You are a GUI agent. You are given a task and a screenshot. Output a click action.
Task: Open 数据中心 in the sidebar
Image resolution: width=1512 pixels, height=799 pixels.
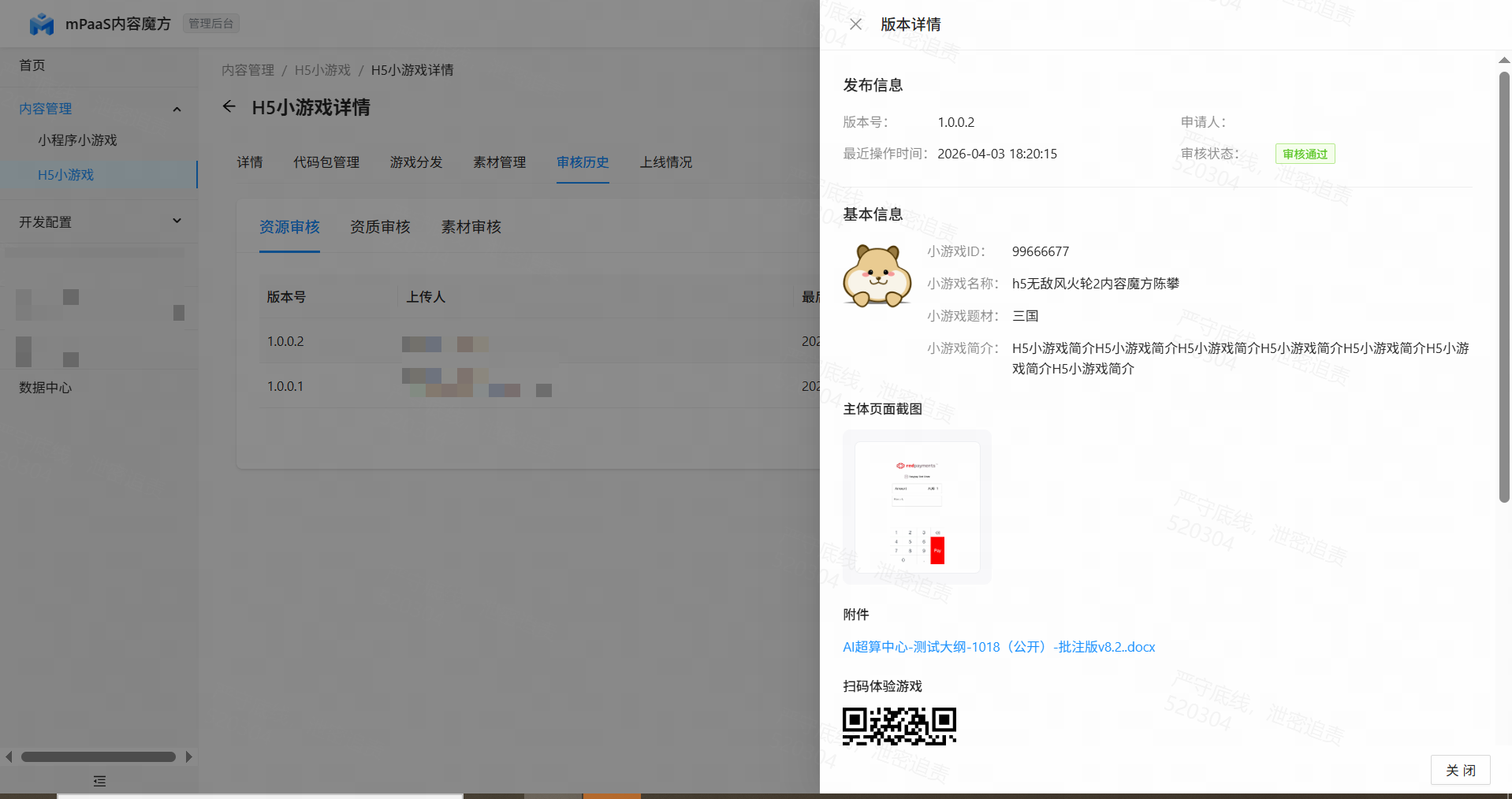46,388
